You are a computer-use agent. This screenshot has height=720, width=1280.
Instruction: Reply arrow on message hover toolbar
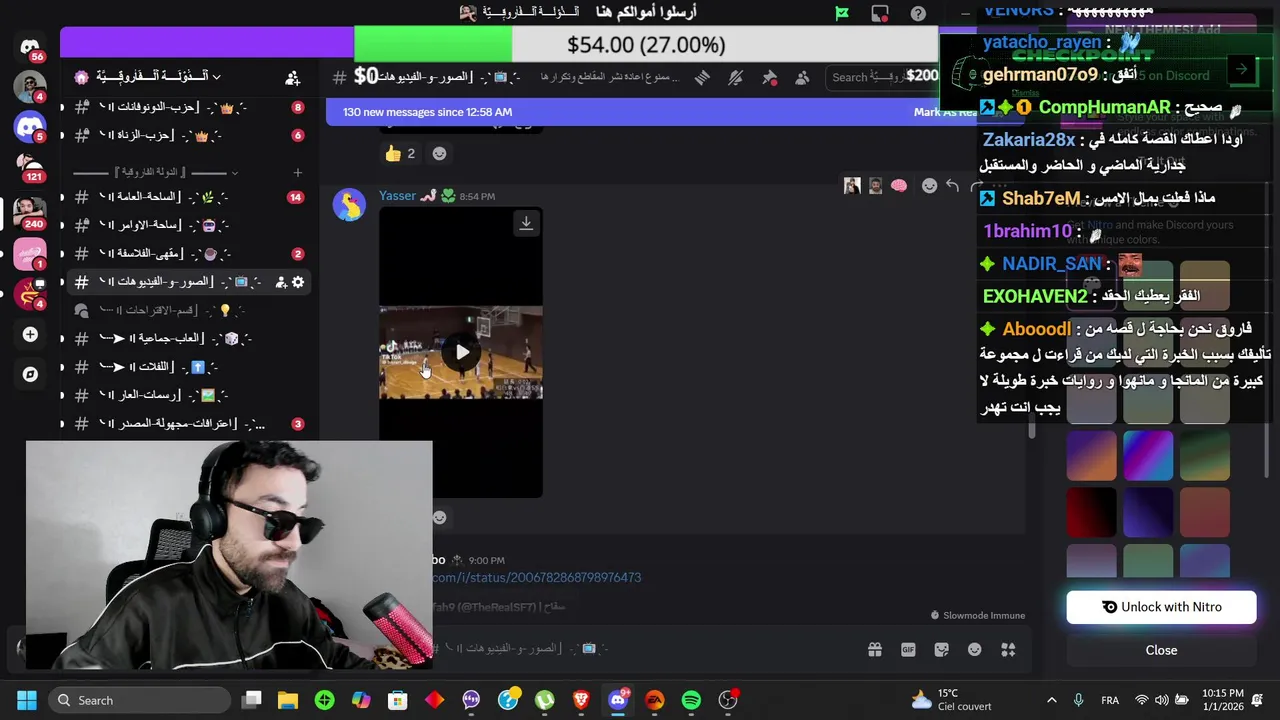click(x=953, y=186)
